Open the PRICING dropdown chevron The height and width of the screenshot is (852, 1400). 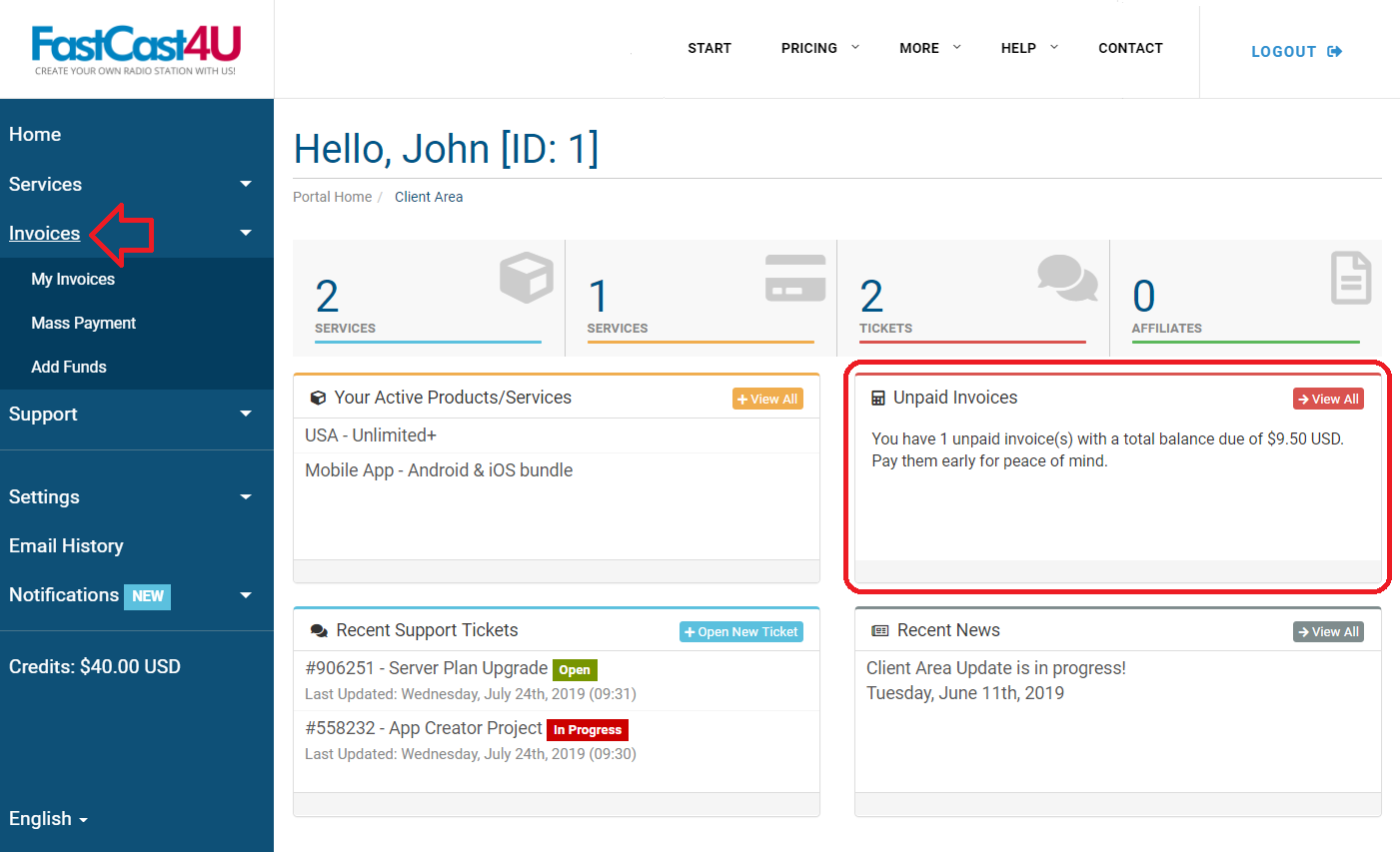[855, 47]
